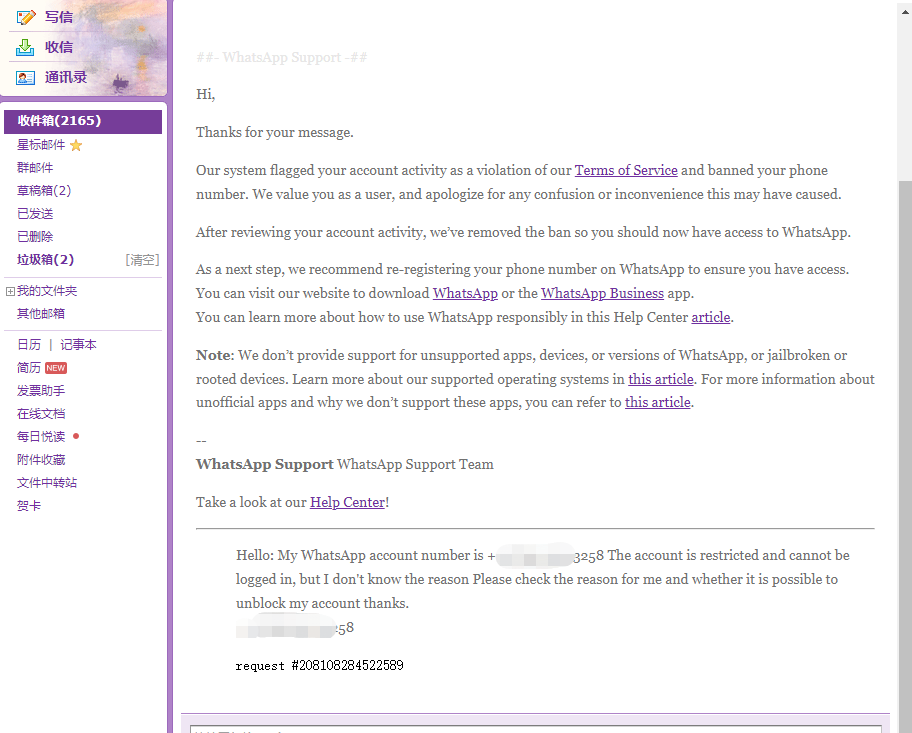
Task: Open the 已删除 deleted folder
Action: (x=35, y=236)
